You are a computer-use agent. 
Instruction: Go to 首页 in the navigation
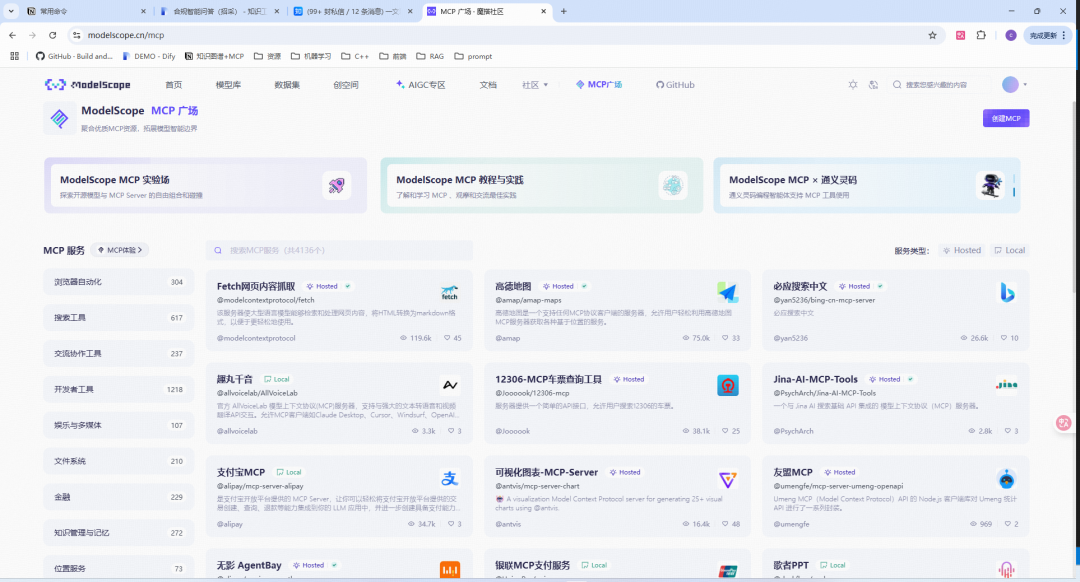(x=174, y=85)
